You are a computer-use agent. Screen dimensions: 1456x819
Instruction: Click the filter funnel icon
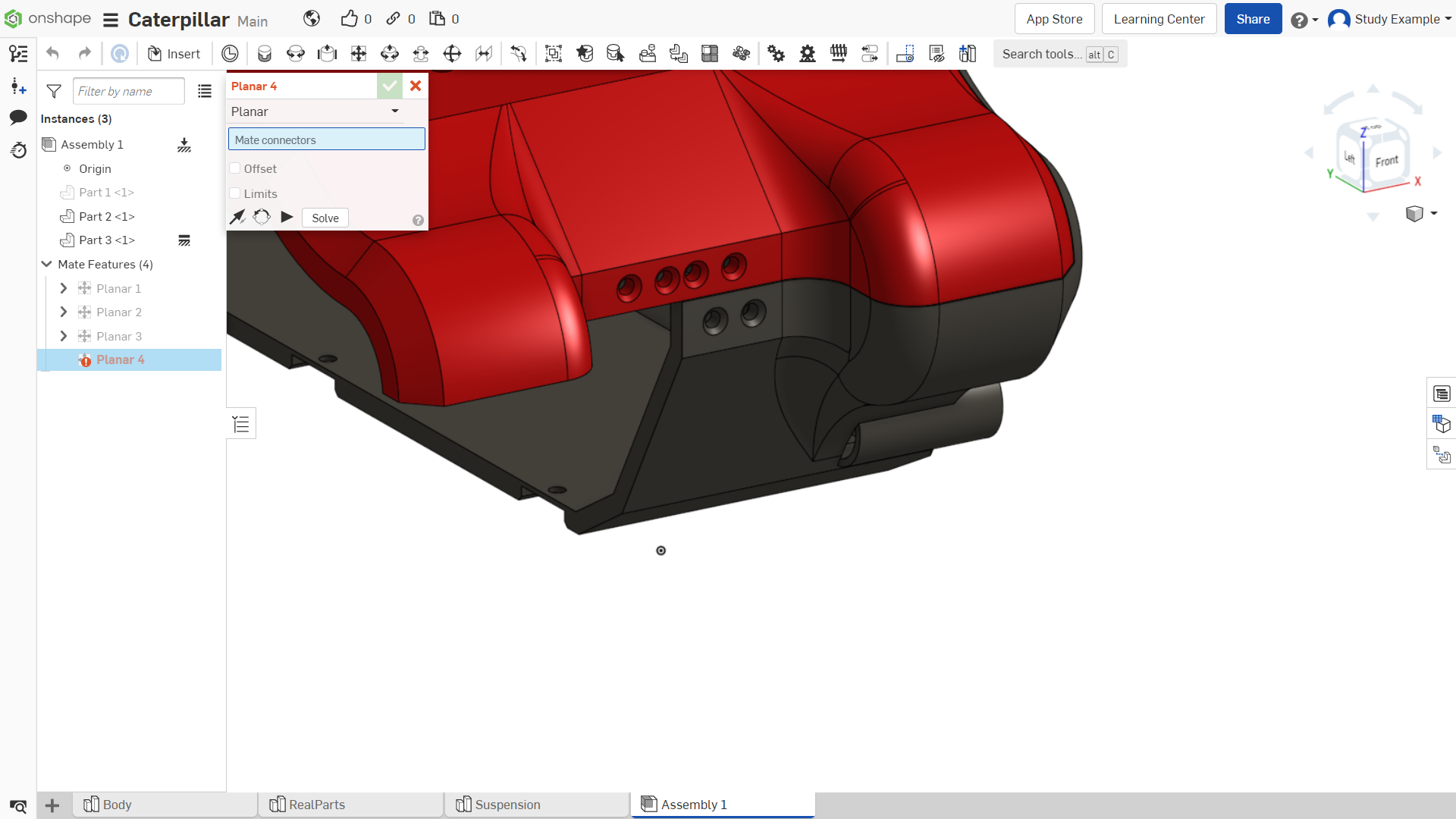pyautogui.click(x=54, y=92)
